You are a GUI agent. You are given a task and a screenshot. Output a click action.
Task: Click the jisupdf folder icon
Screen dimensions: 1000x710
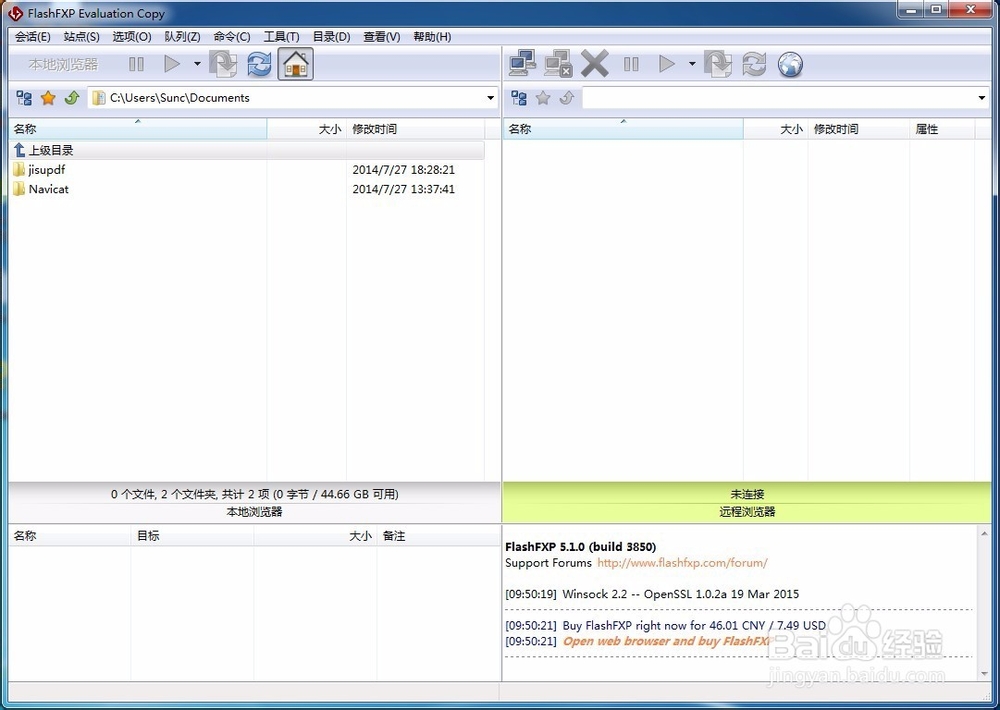[x=19, y=170]
